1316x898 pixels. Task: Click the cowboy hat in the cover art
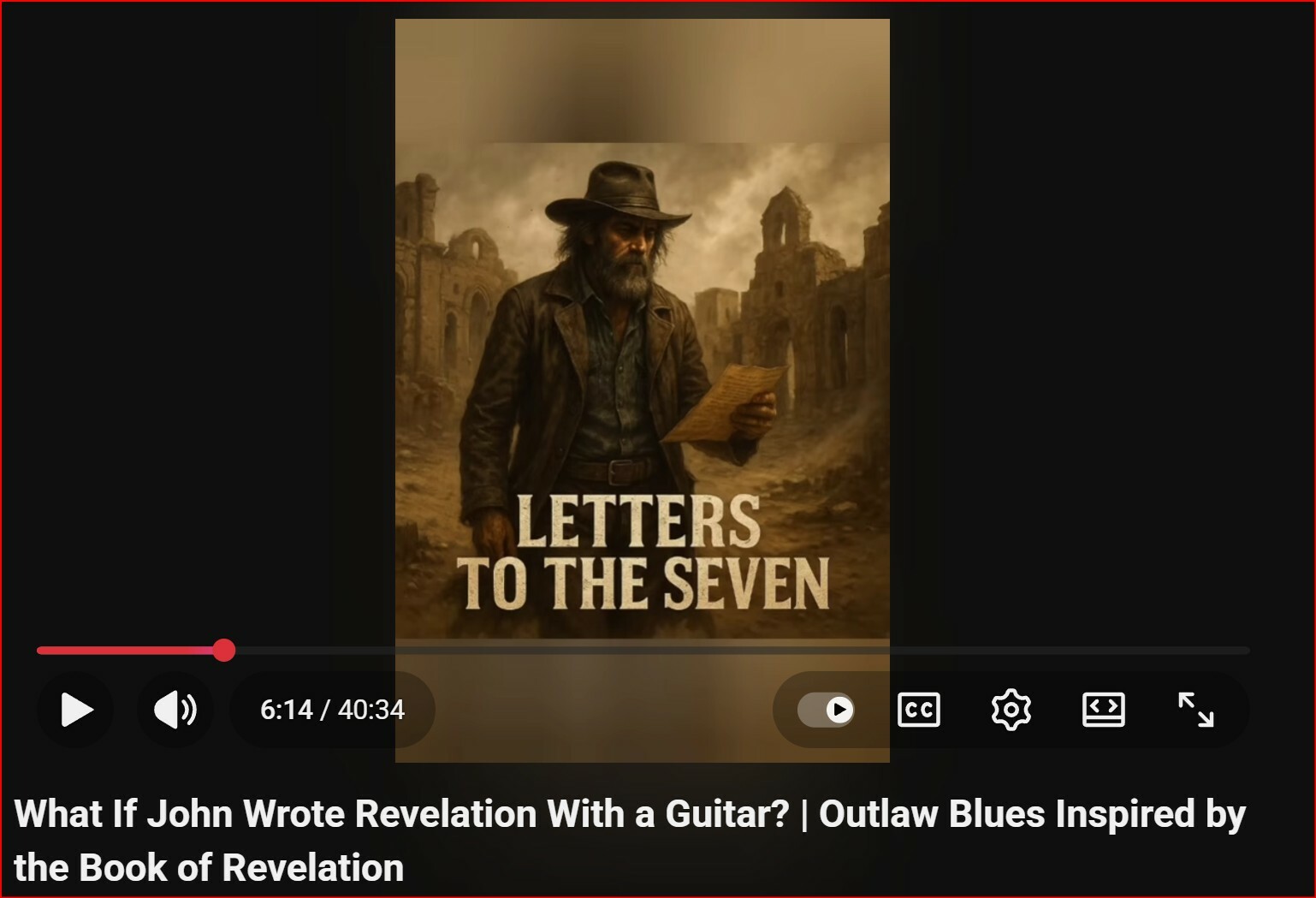tap(618, 195)
